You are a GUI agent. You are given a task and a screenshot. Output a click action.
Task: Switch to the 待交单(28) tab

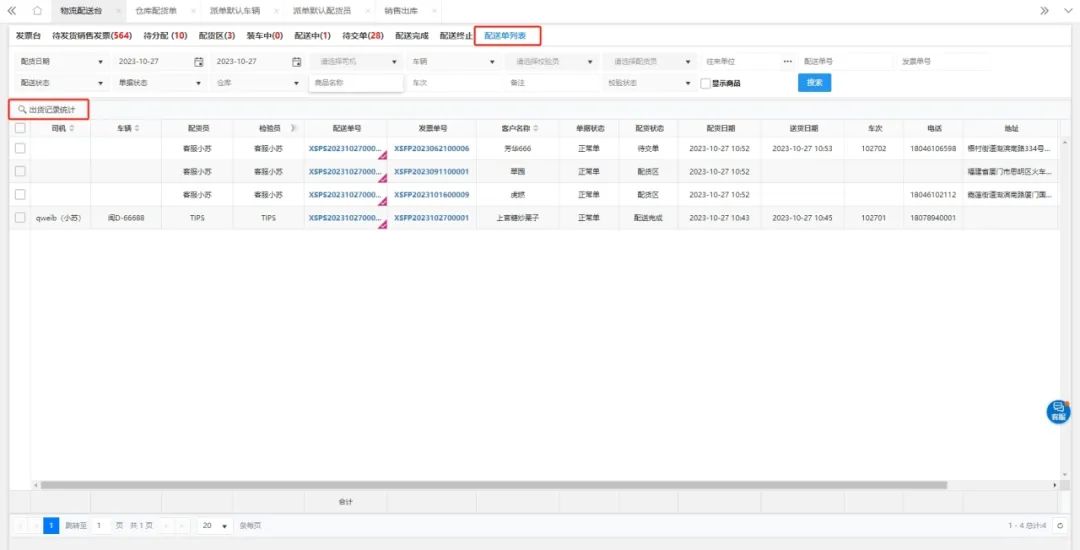362,36
